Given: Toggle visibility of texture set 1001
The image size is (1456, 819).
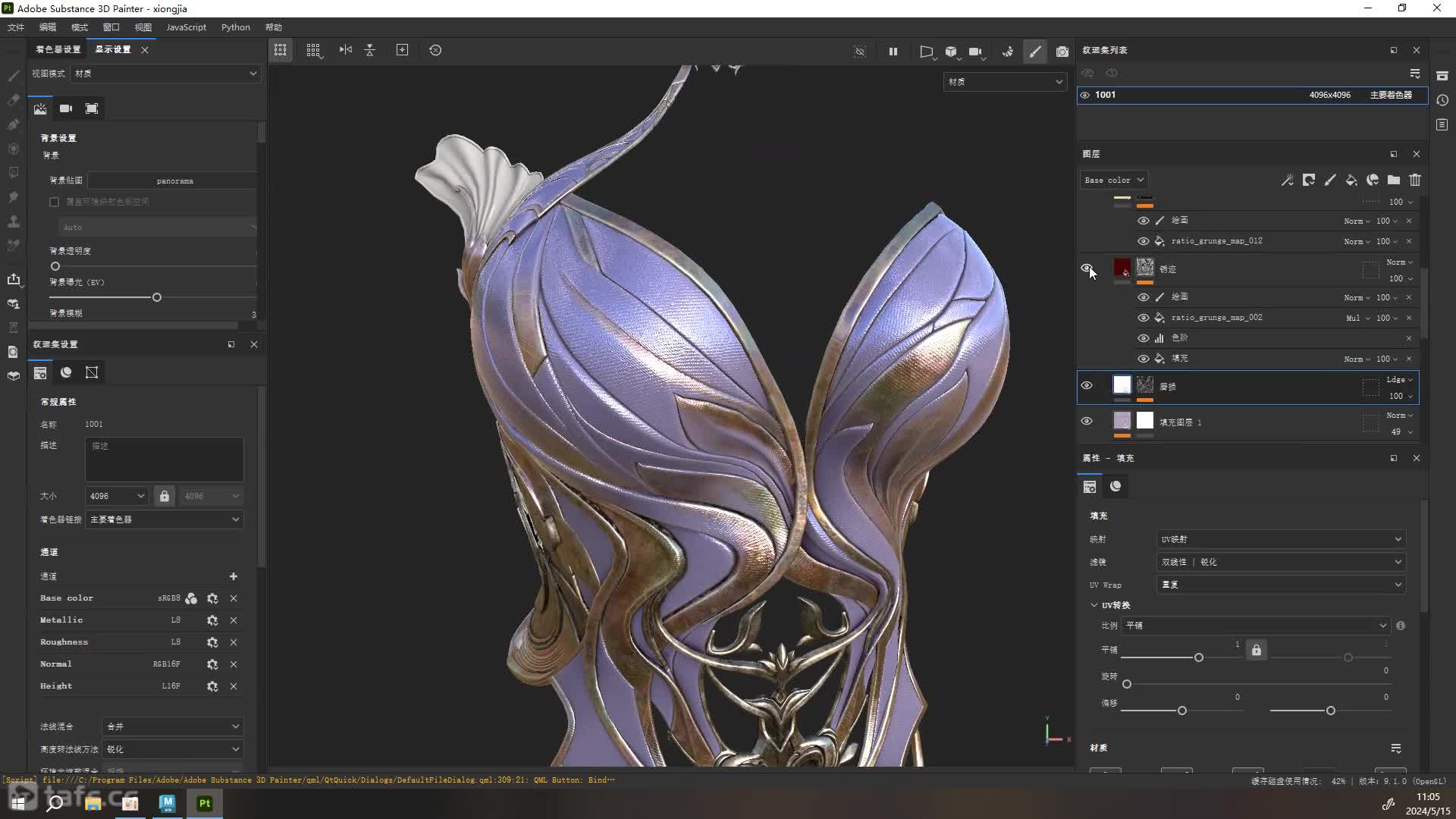Looking at the screenshot, I should [x=1085, y=95].
